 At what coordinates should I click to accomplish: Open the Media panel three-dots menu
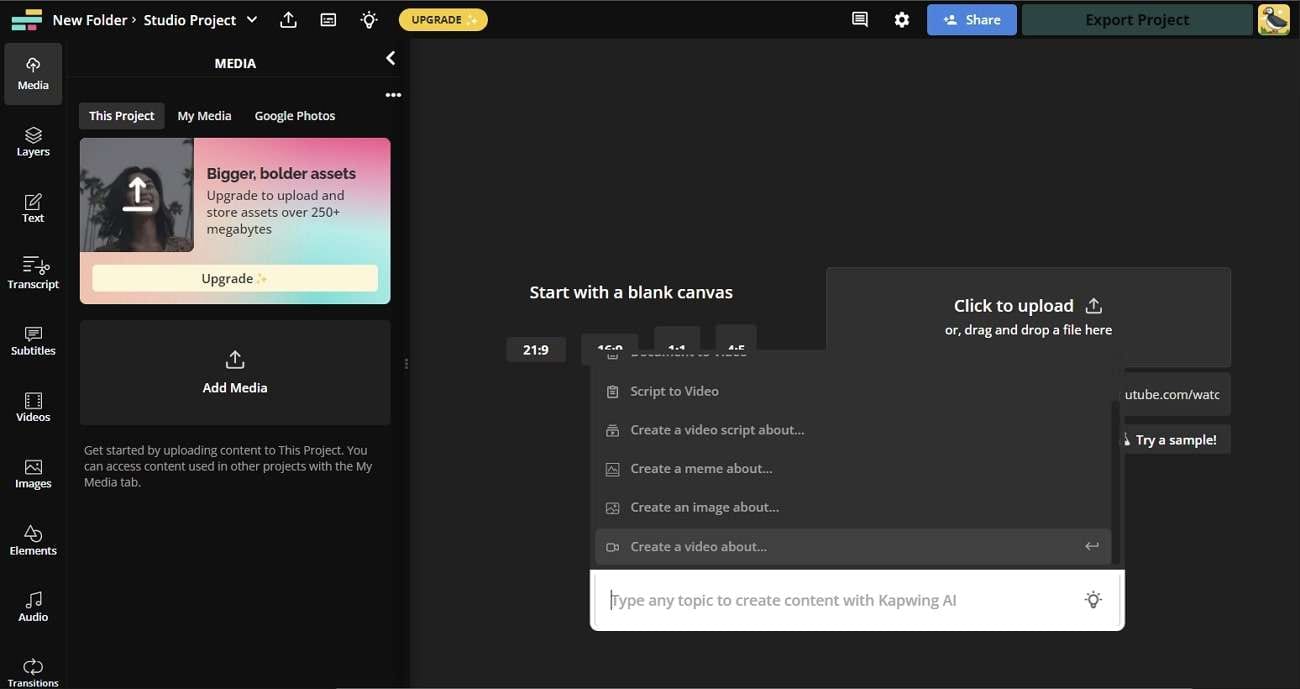pyautogui.click(x=393, y=95)
